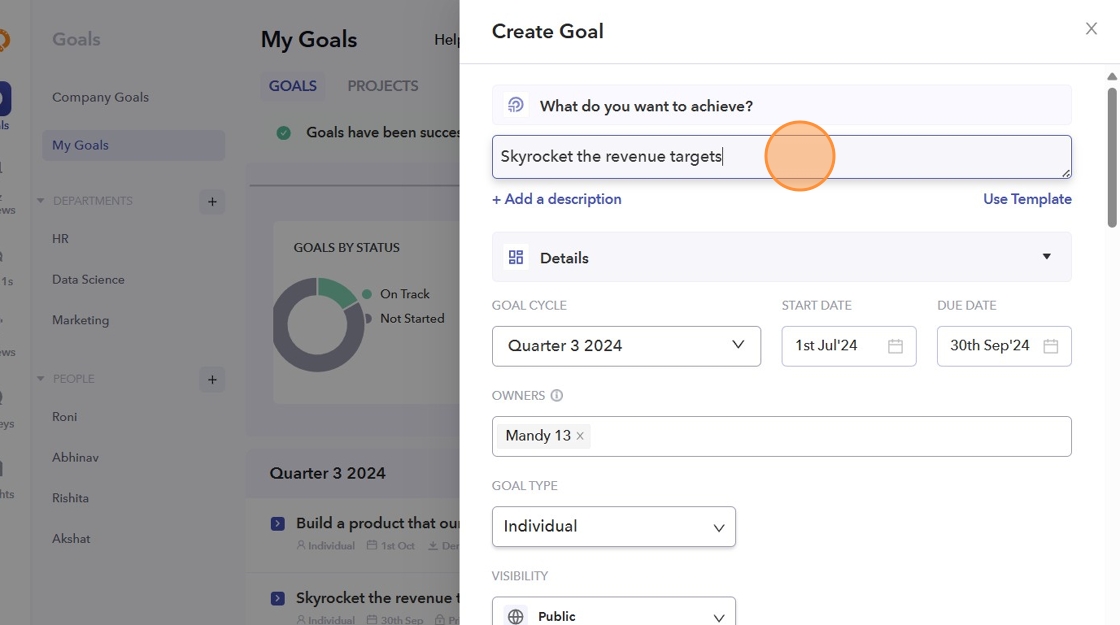This screenshot has width=1120, height=625.
Task: Click the Use Template link
Action: point(1027,199)
